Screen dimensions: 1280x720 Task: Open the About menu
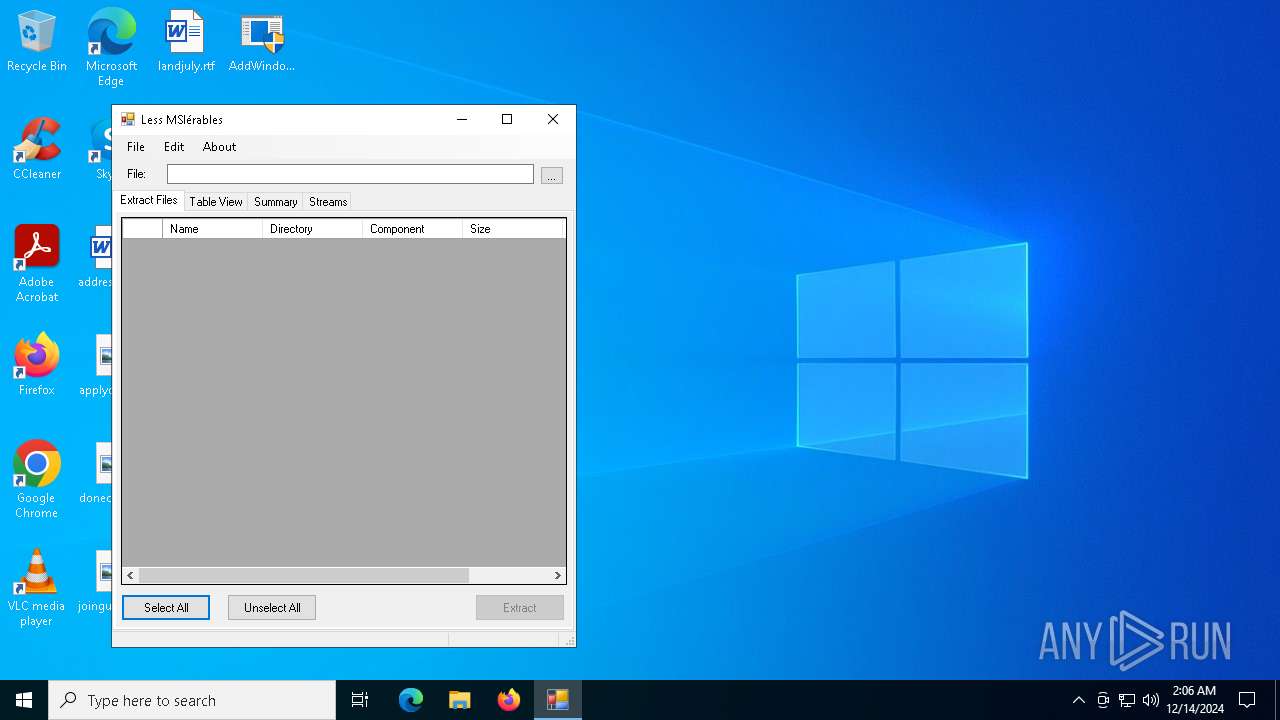coord(219,147)
